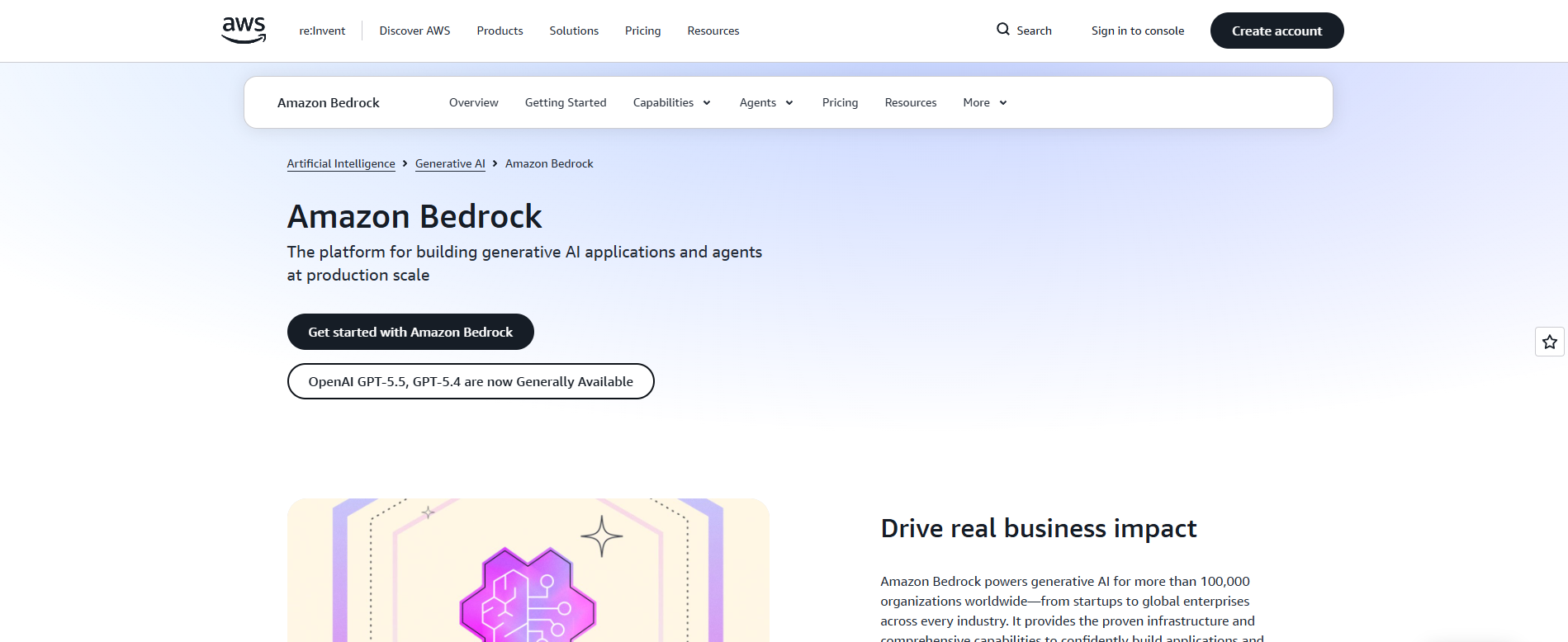Click the Amazon Bedrock page heading
The image size is (1568, 642).
coord(415,216)
